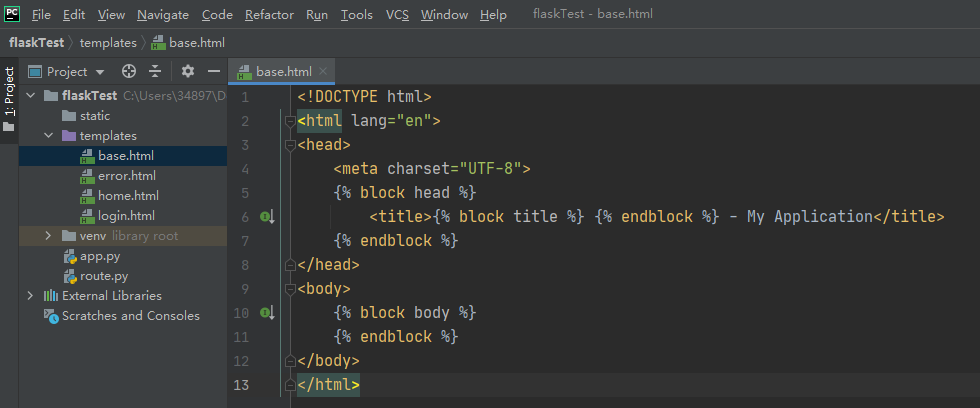Click the PyCharm application logo icon

point(12,13)
